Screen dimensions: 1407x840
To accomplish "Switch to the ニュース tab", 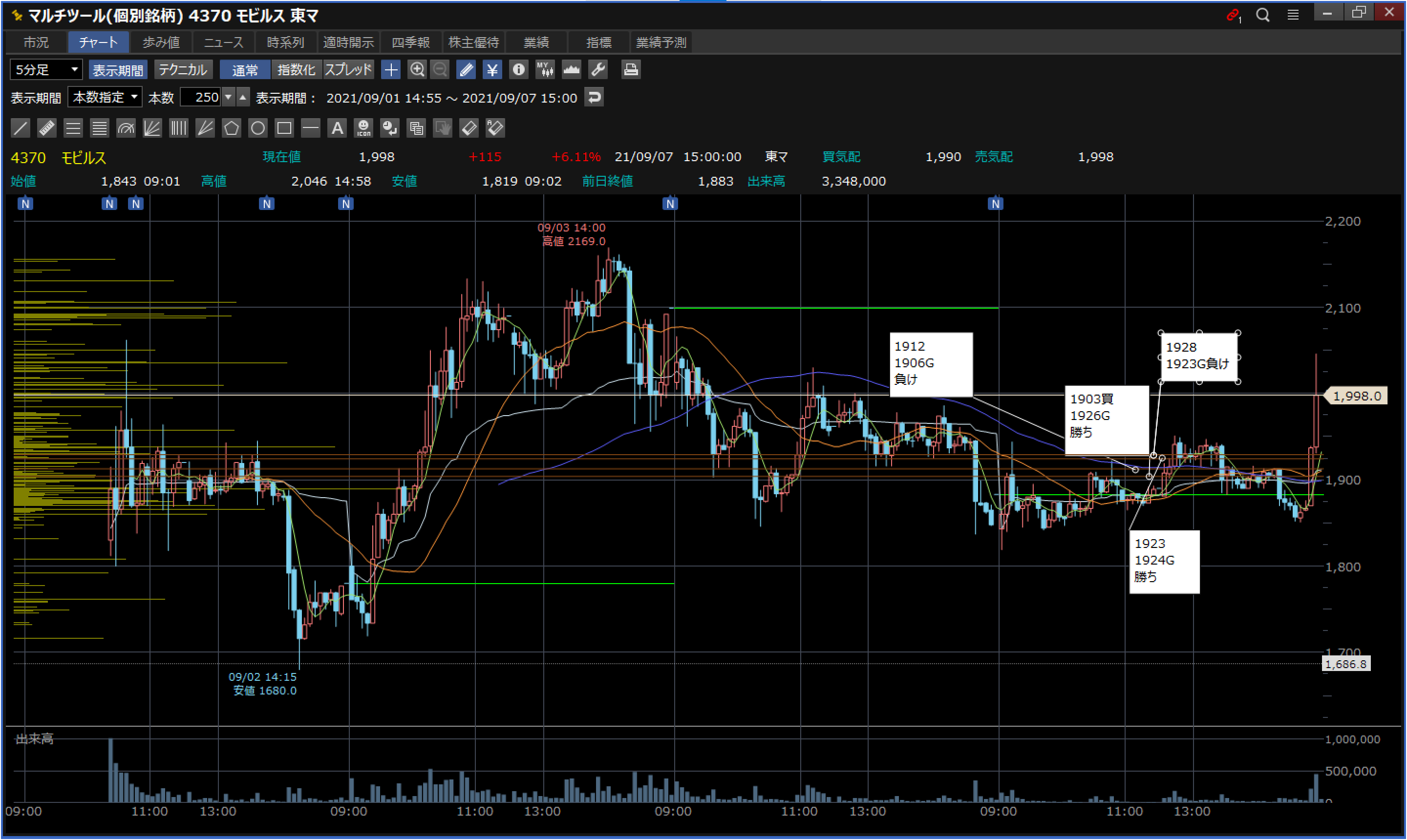I will click(x=223, y=42).
